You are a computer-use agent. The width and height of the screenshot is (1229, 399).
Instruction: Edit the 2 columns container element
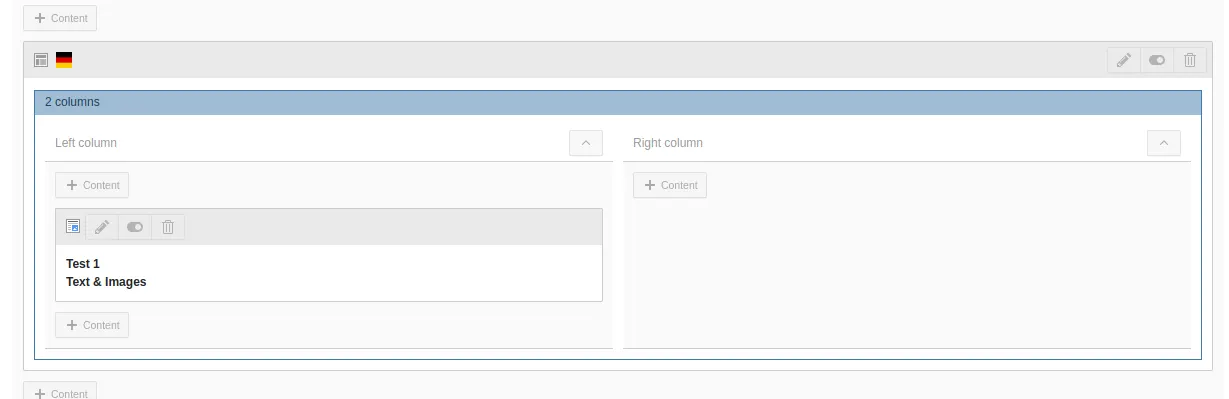click(1124, 60)
